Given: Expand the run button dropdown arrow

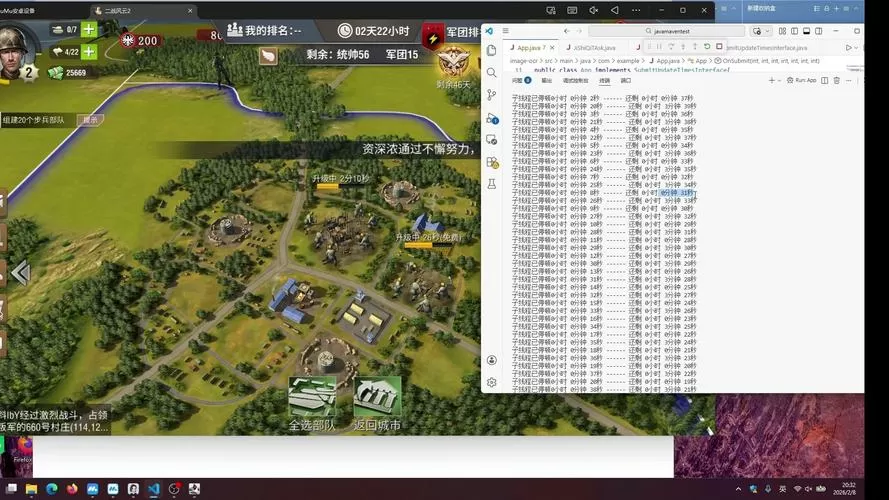Looking at the screenshot, I should pos(856,48).
